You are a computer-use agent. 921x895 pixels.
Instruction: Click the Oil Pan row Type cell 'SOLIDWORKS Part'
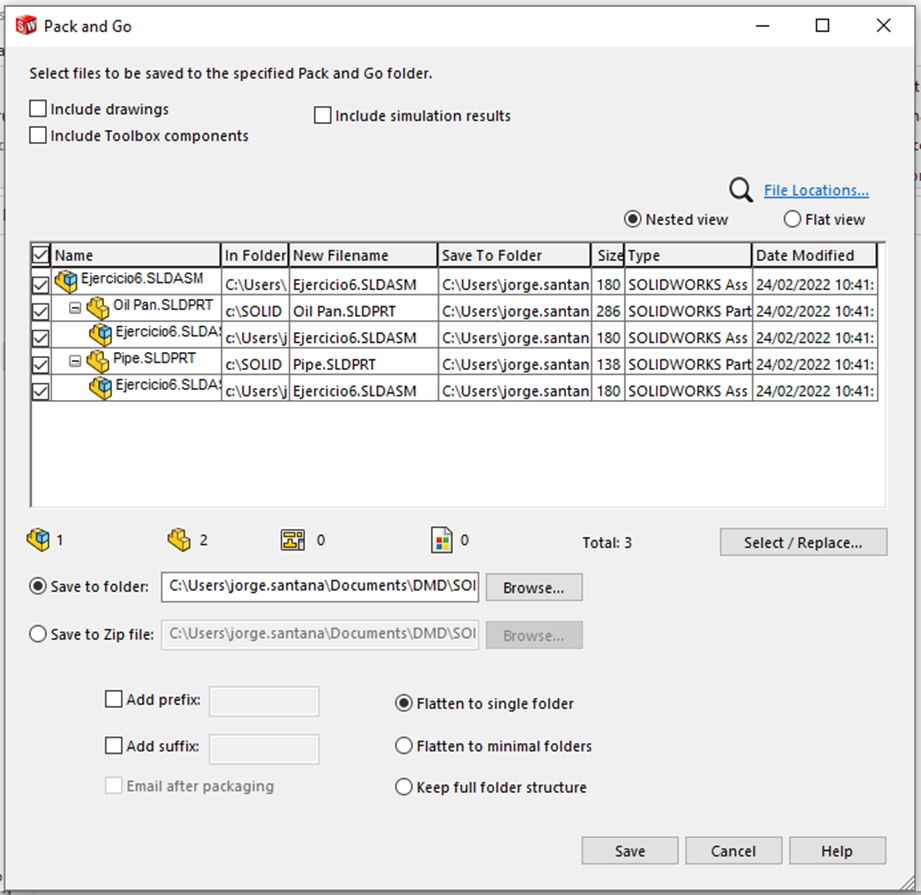pos(689,311)
